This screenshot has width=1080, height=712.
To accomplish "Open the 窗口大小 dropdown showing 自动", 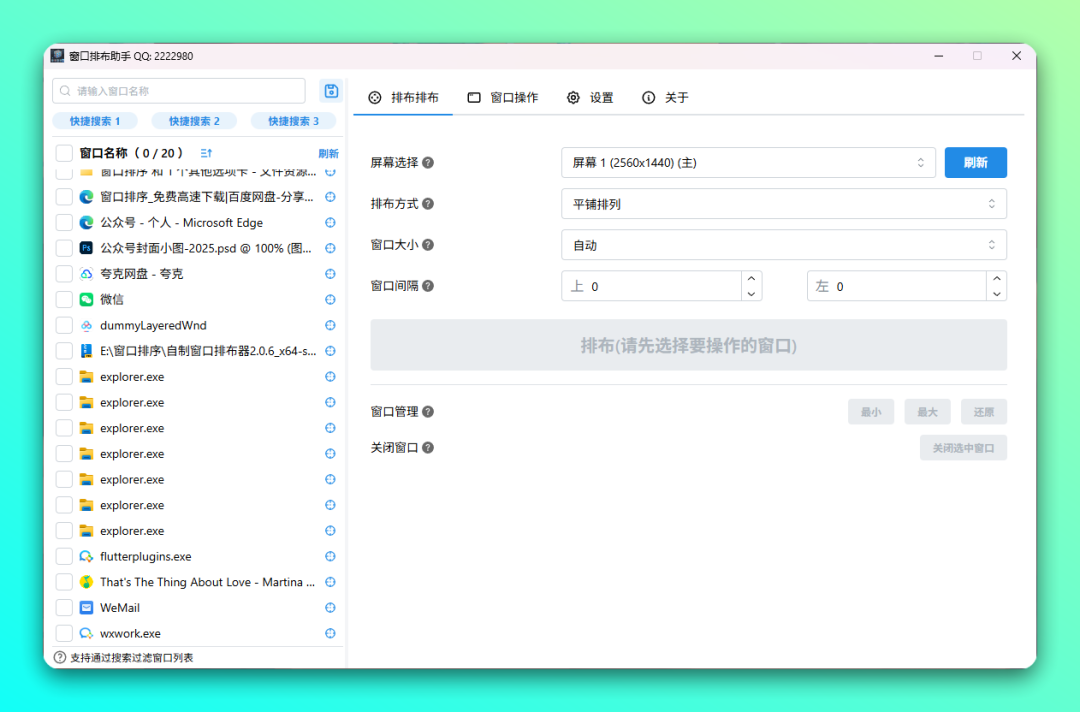I will (x=784, y=244).
